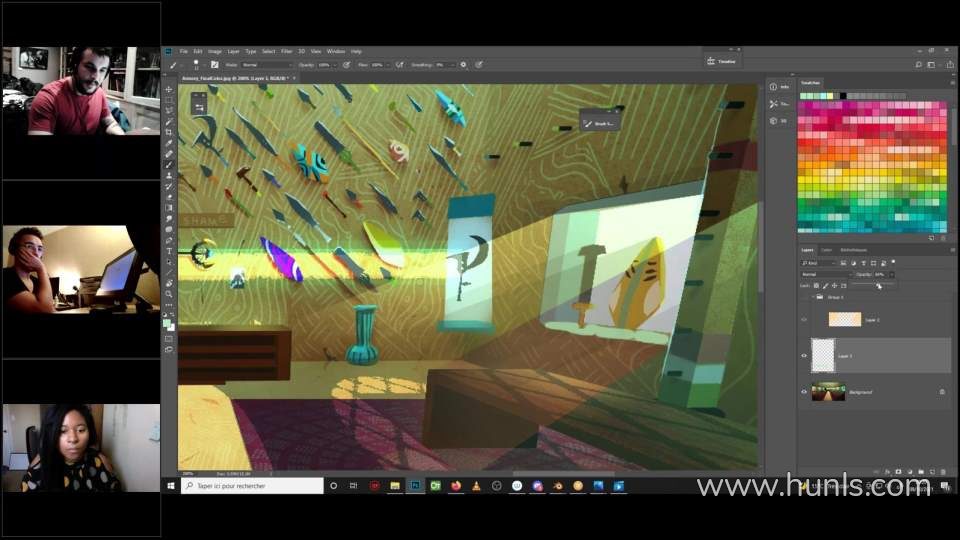Open Firefox from the taskbar

pyautogui.click(x=456, y=486)
